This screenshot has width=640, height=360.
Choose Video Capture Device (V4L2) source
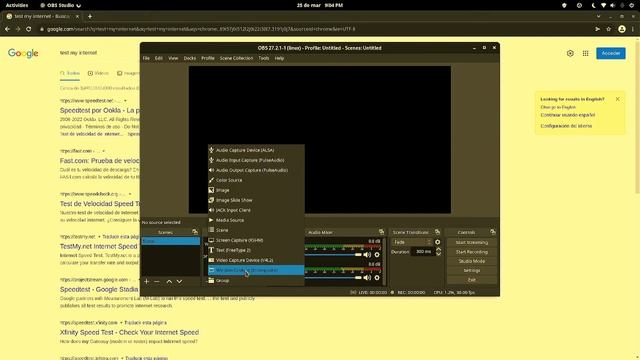(256, 260)
